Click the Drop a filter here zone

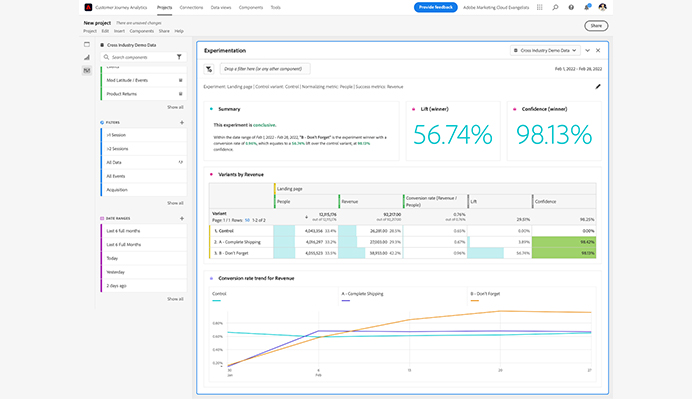265,69
